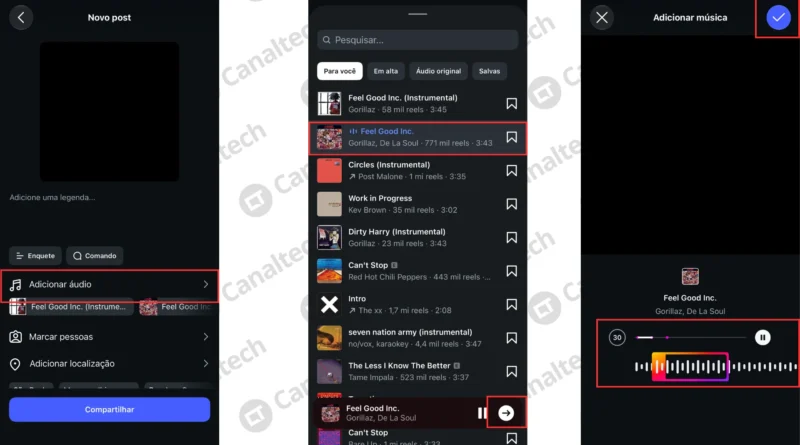Close the Adicionar música screen
The image size is (800, 445).
(602, 17)
